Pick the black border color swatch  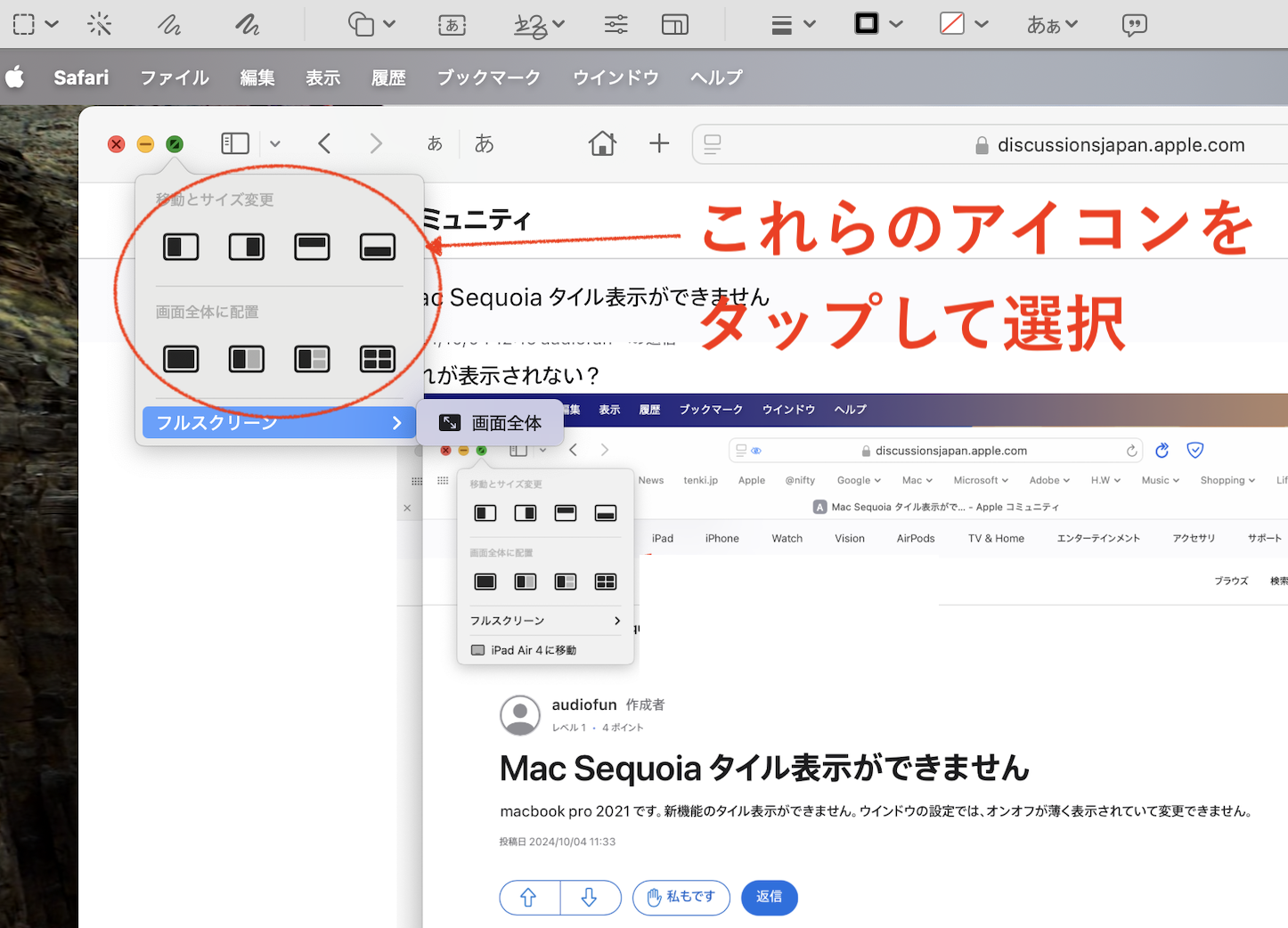tap(867, 24)
